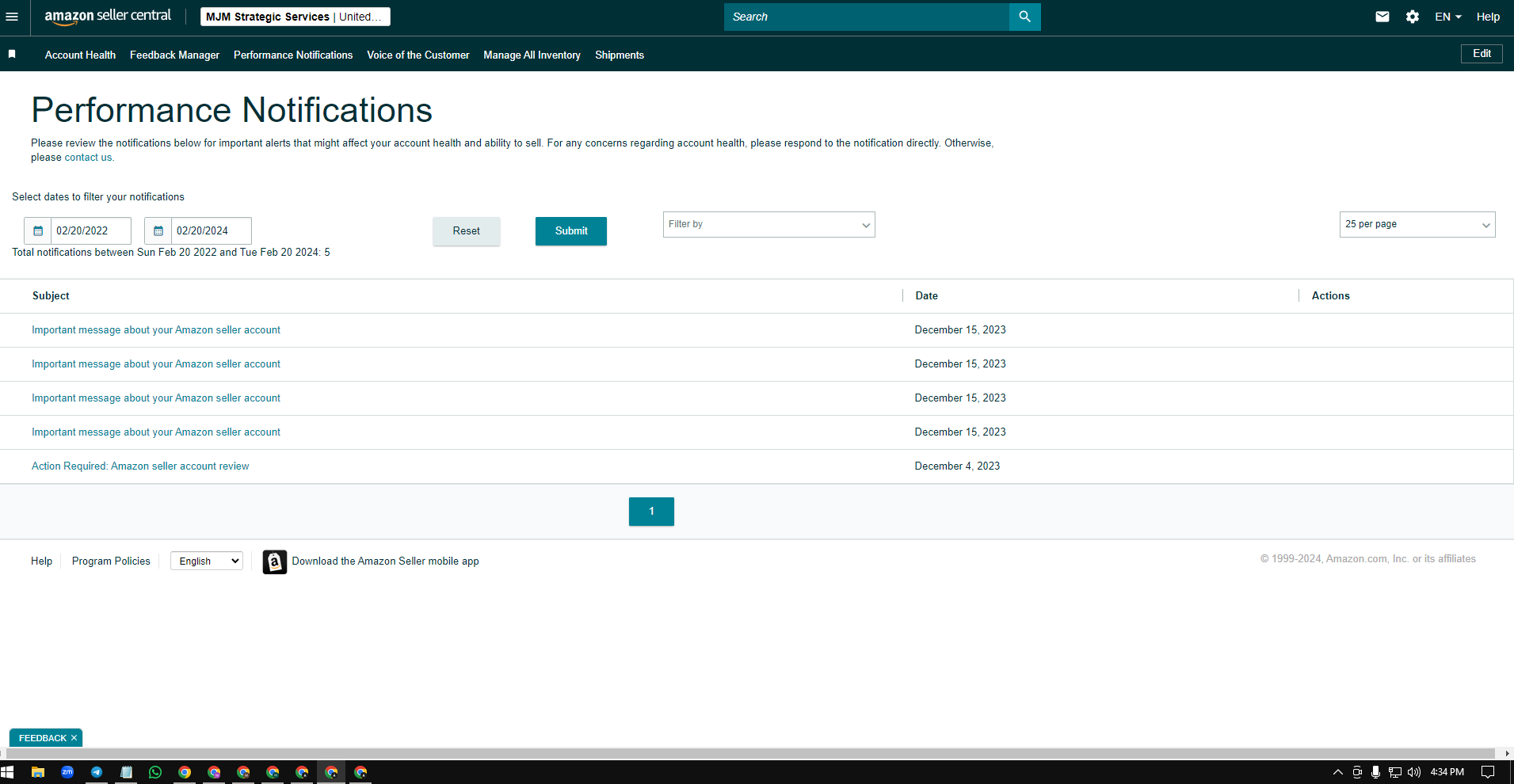Open Program Policies link
The image size is (1514, 784).
[111, 561]
